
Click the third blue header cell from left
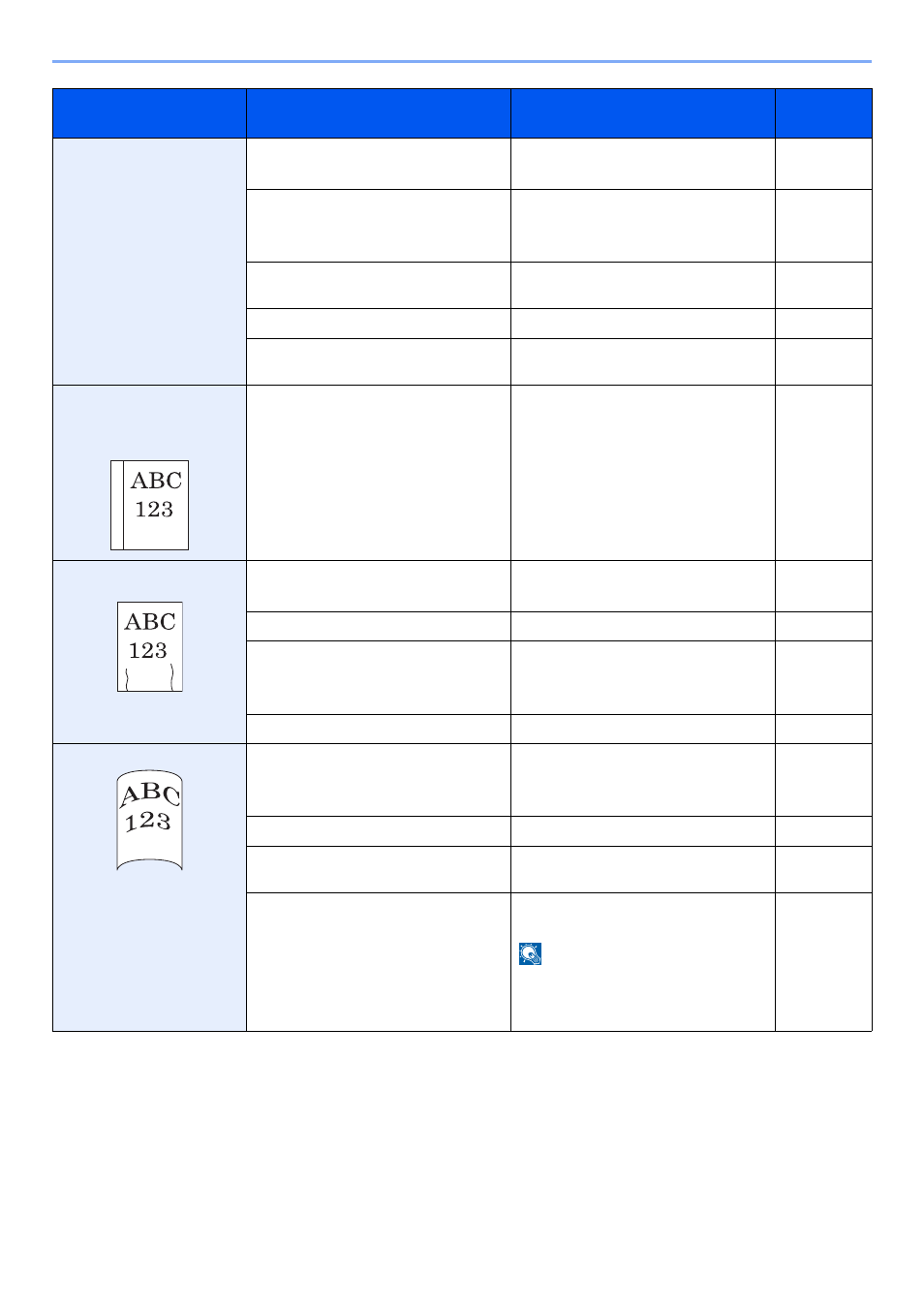[x=643, y=113]
